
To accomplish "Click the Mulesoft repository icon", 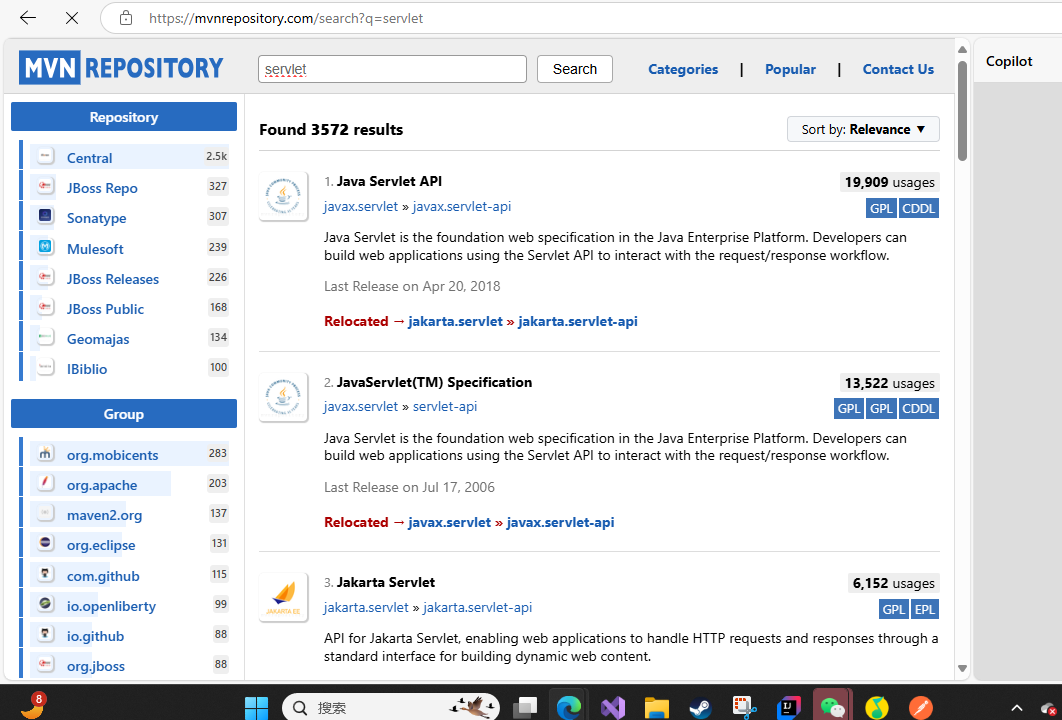I will point(45,247).
